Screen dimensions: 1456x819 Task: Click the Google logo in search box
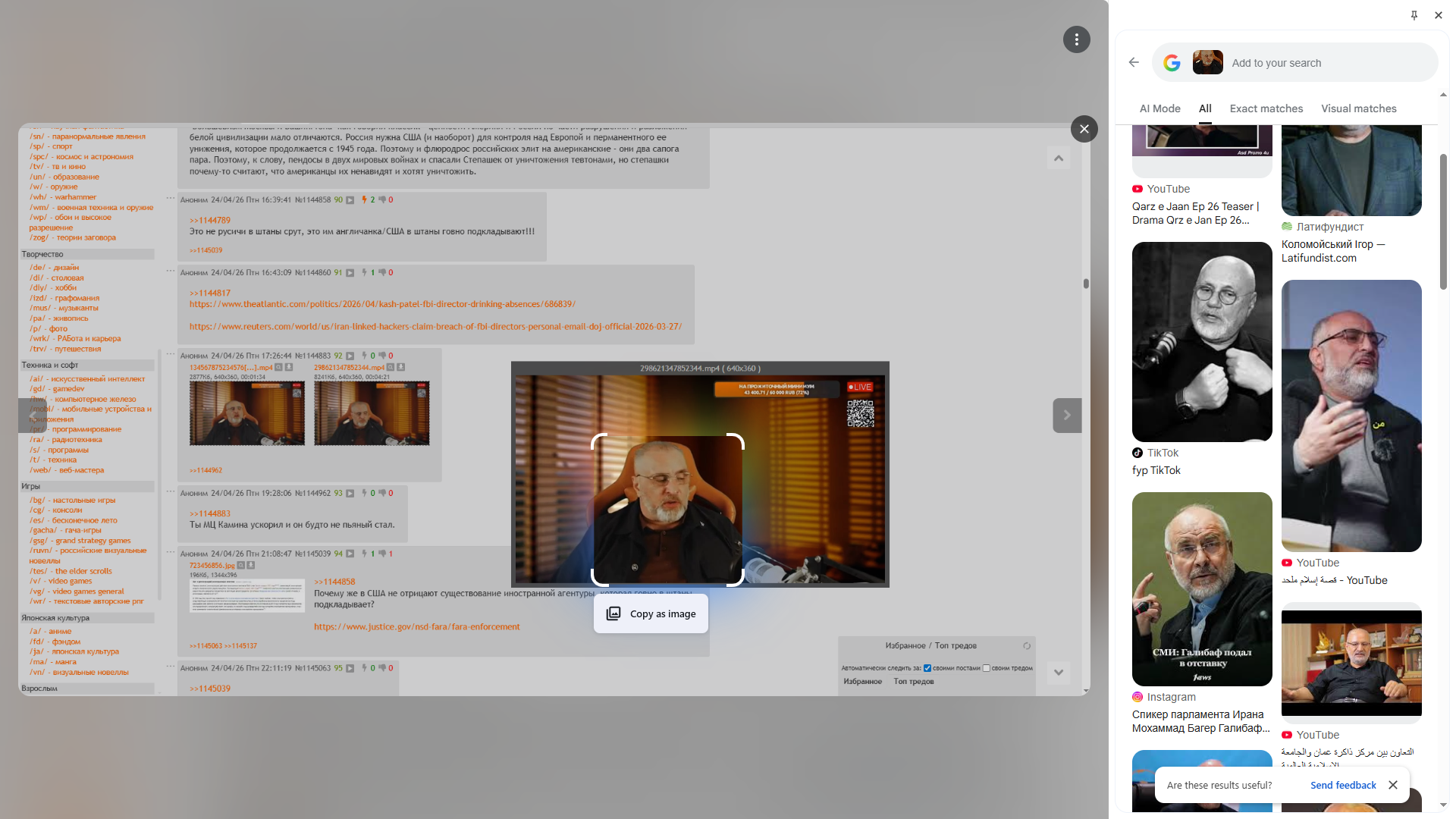(1172, 63)
